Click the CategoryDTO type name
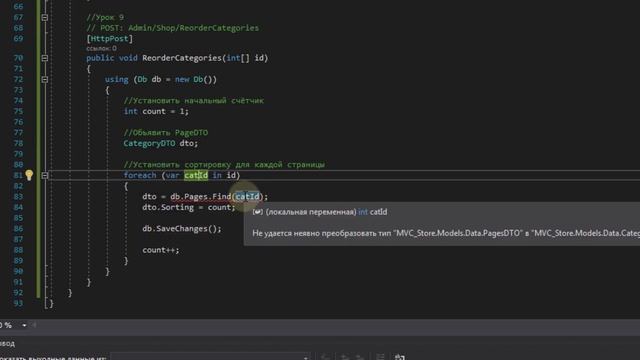 pyautogui.click(x=149, y=143)
